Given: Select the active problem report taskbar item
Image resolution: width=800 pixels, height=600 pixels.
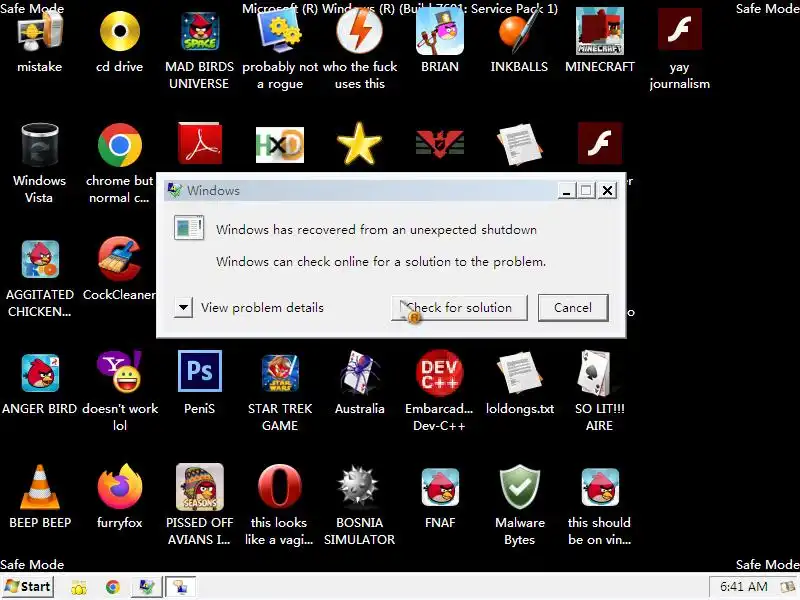Looking at the screenshot, I should tap(180, 587).
